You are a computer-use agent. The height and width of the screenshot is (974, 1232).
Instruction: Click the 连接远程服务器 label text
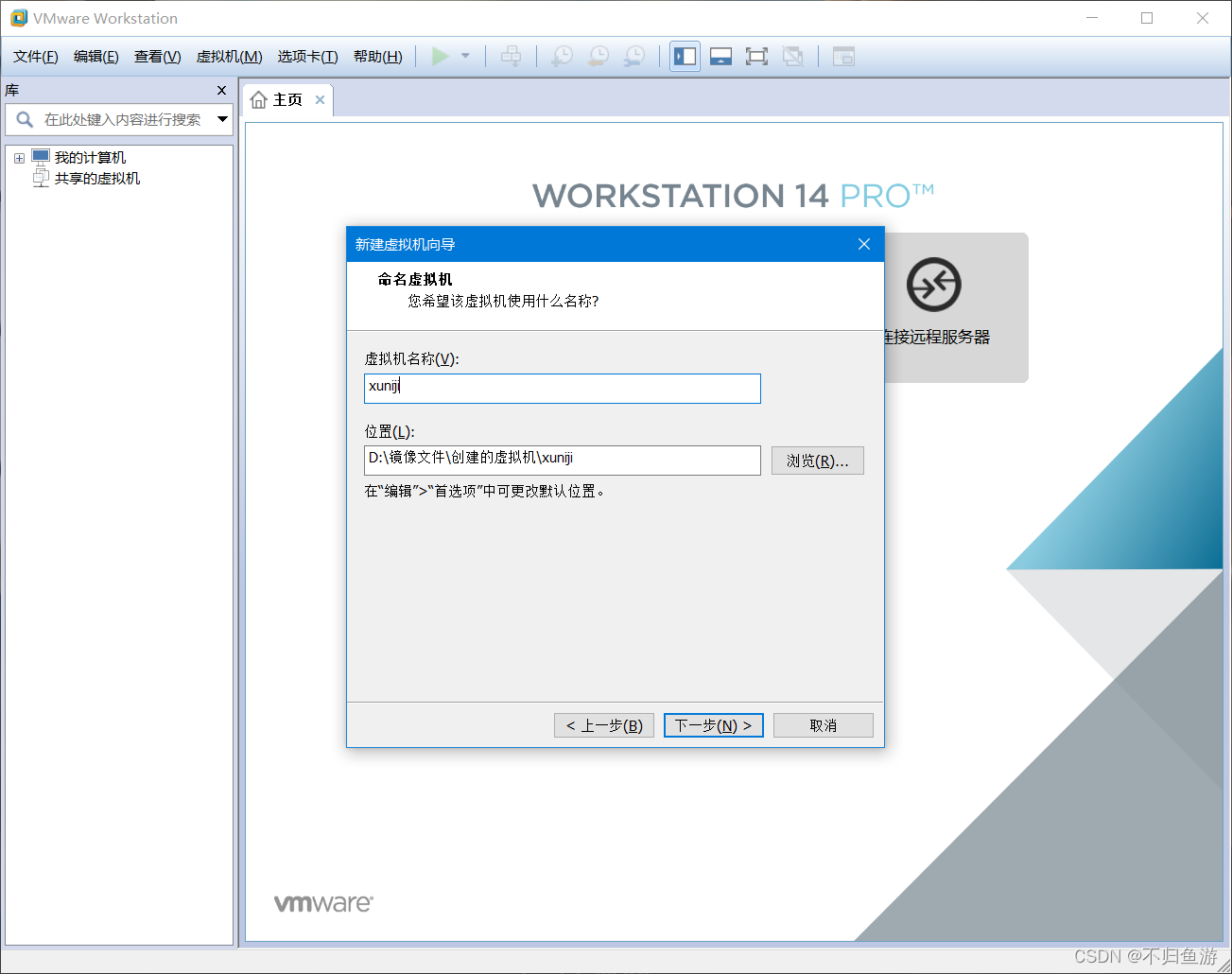coord(937,337)
